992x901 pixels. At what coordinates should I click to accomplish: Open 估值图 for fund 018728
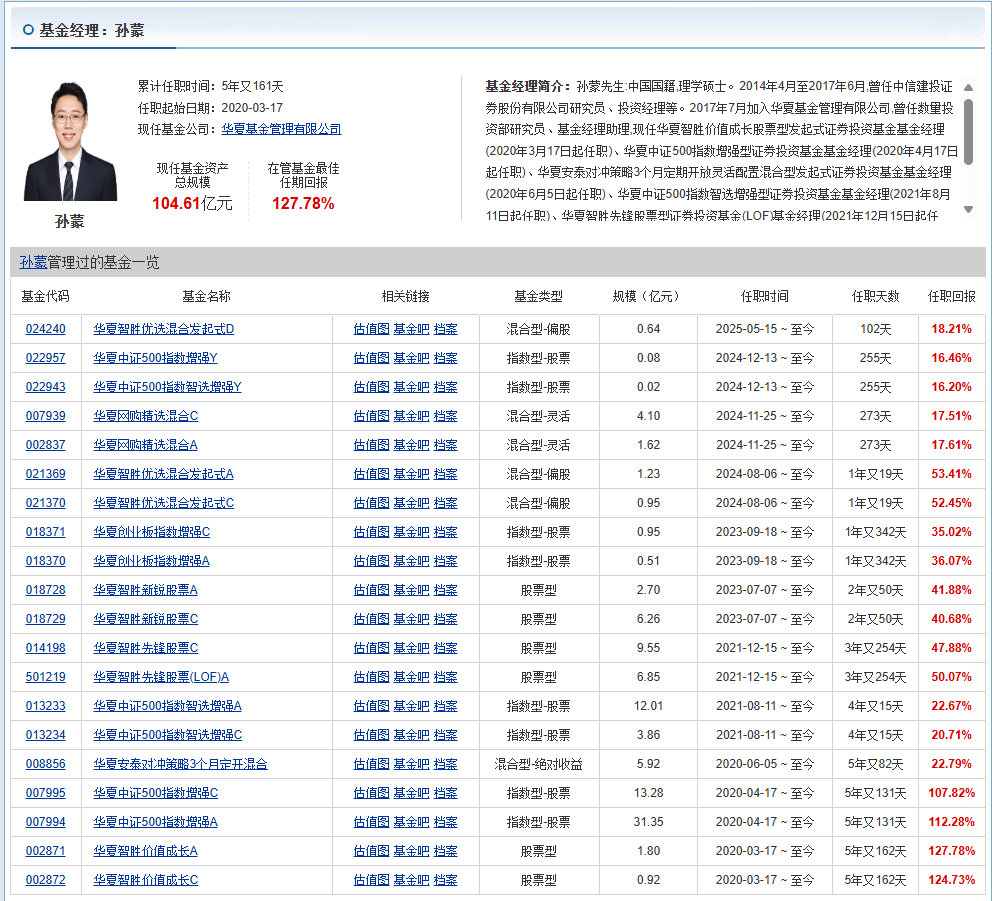click(x=371, y=590)
